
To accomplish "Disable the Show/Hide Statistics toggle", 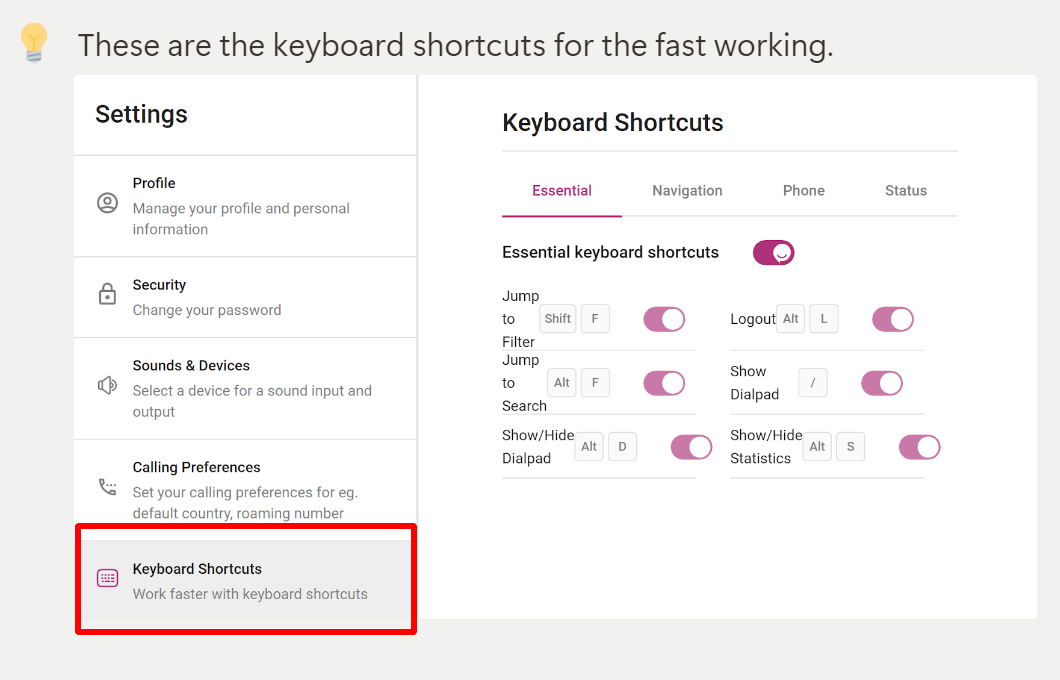I will [919, 447].
